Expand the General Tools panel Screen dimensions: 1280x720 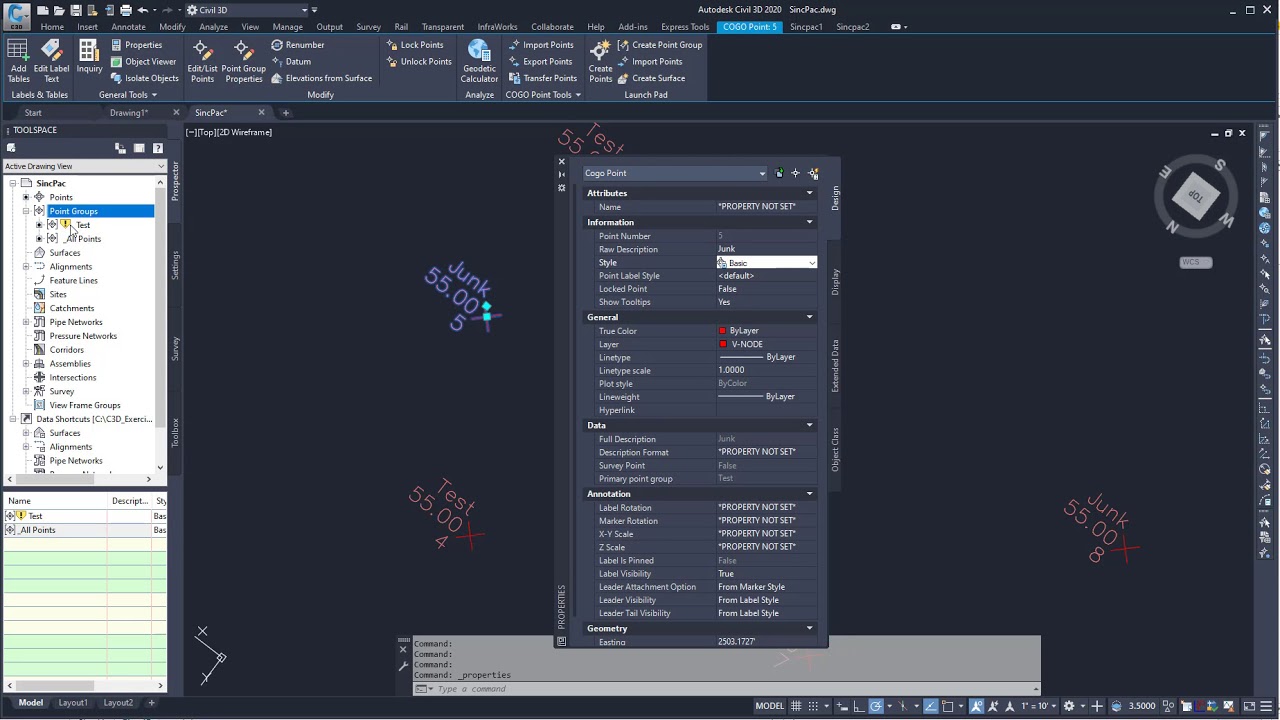click(x=128, y=95)
